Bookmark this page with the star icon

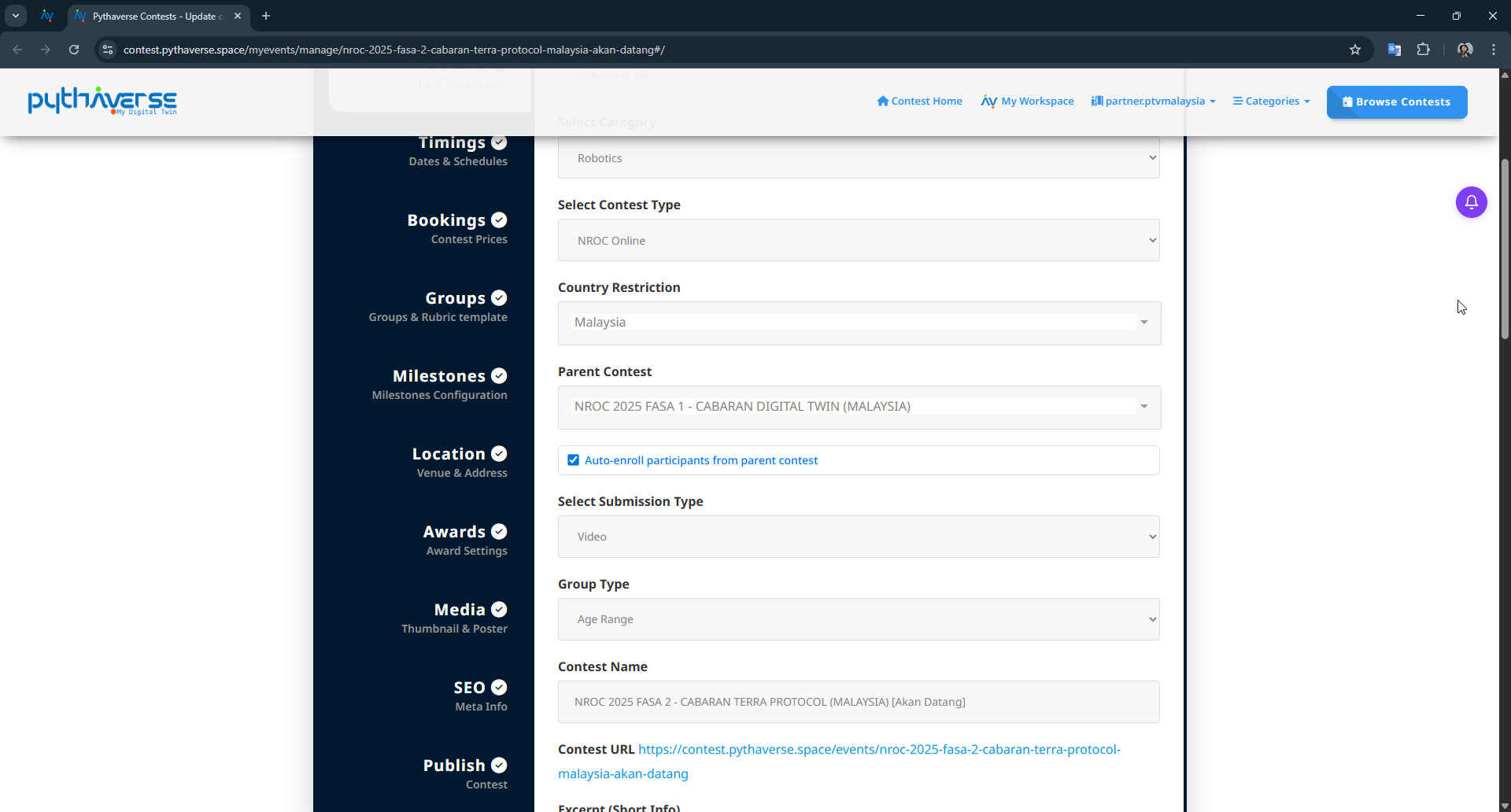pos(1355,50)
